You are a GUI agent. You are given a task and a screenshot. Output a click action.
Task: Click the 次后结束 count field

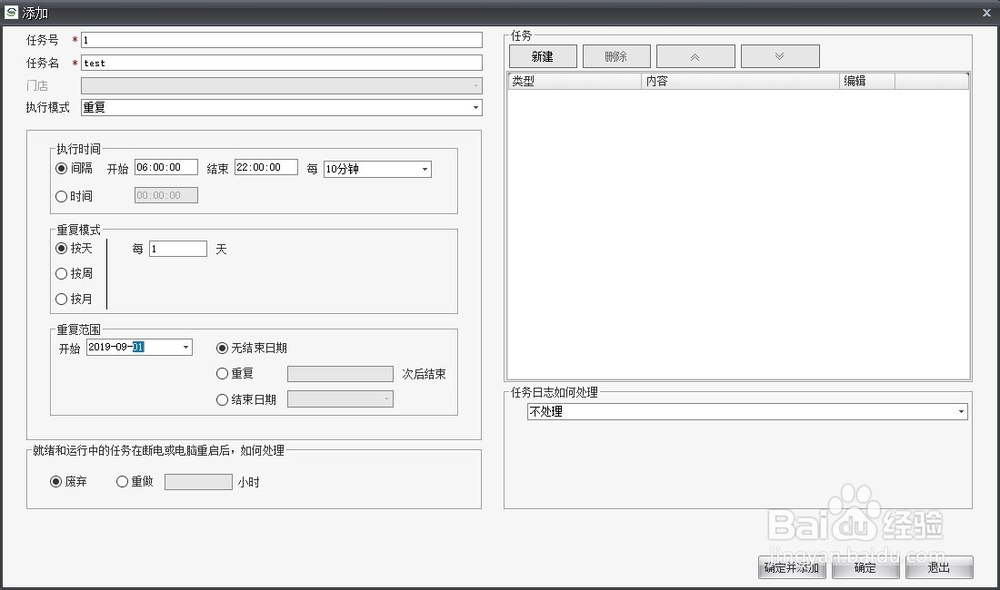pos(340,374)
